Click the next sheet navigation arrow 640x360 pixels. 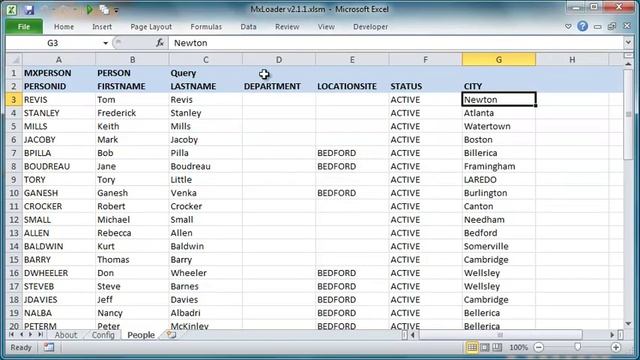(31, 335)
